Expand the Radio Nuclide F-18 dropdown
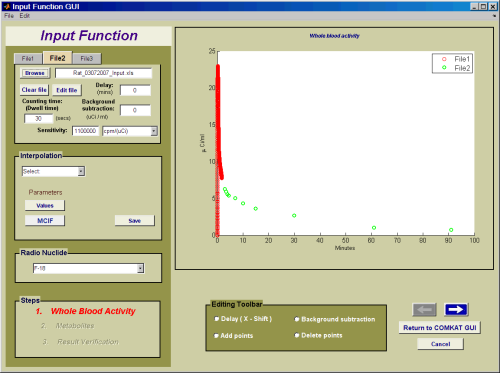This screenshot has width=500, height=373. tap(89, 268)
